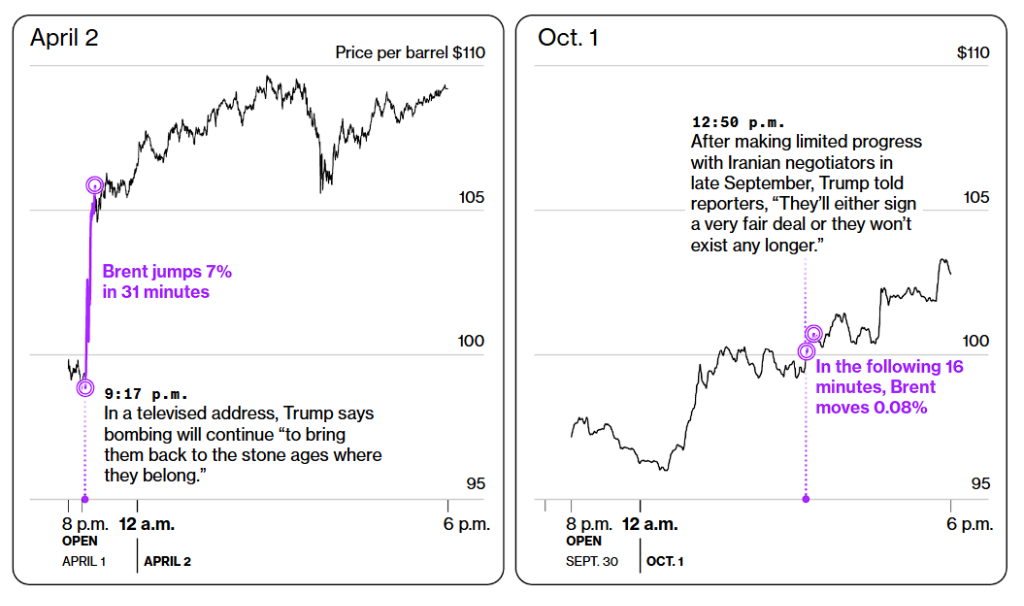
Task: Click the "9:17 p.m." timestamp label
Action: point(146,394)
